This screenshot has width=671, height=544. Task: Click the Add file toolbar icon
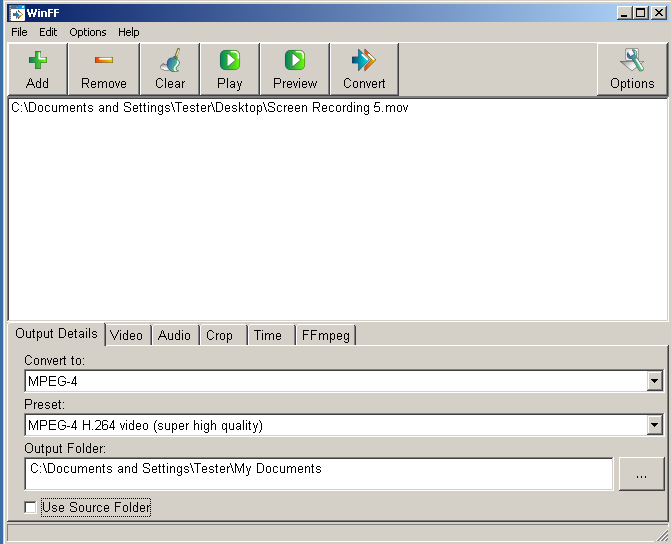click(38, 60)
